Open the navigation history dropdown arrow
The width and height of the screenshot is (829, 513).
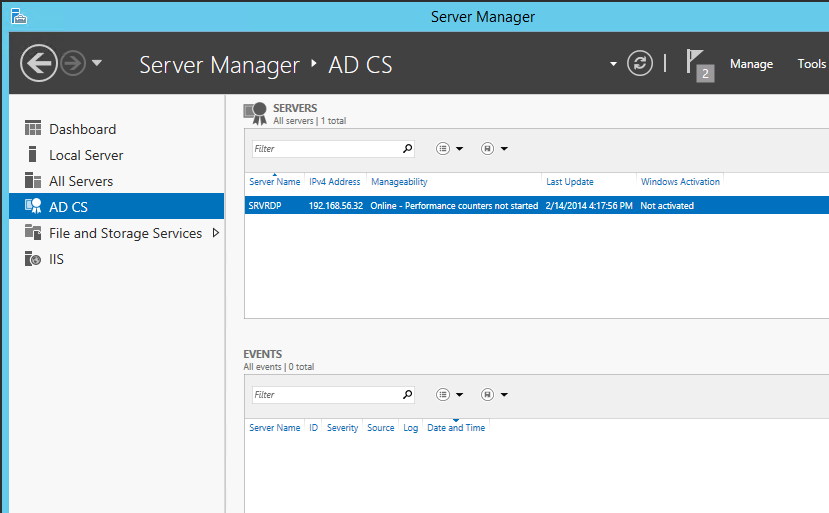coord(97,63)
